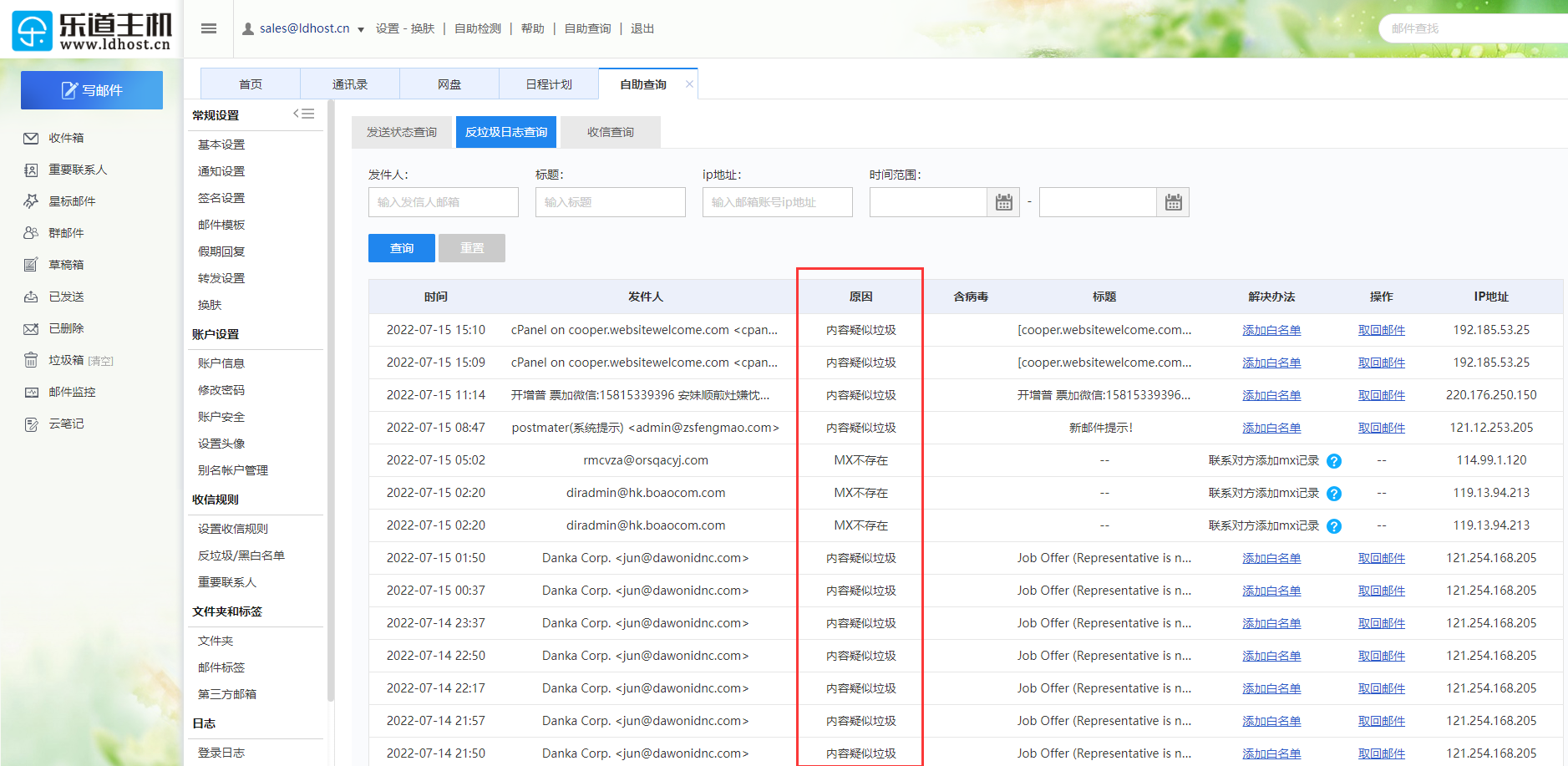Viewport: 1568px width, 766px height.
Task: Switch to the 网盘 tab
Action: tap(449, 84)
